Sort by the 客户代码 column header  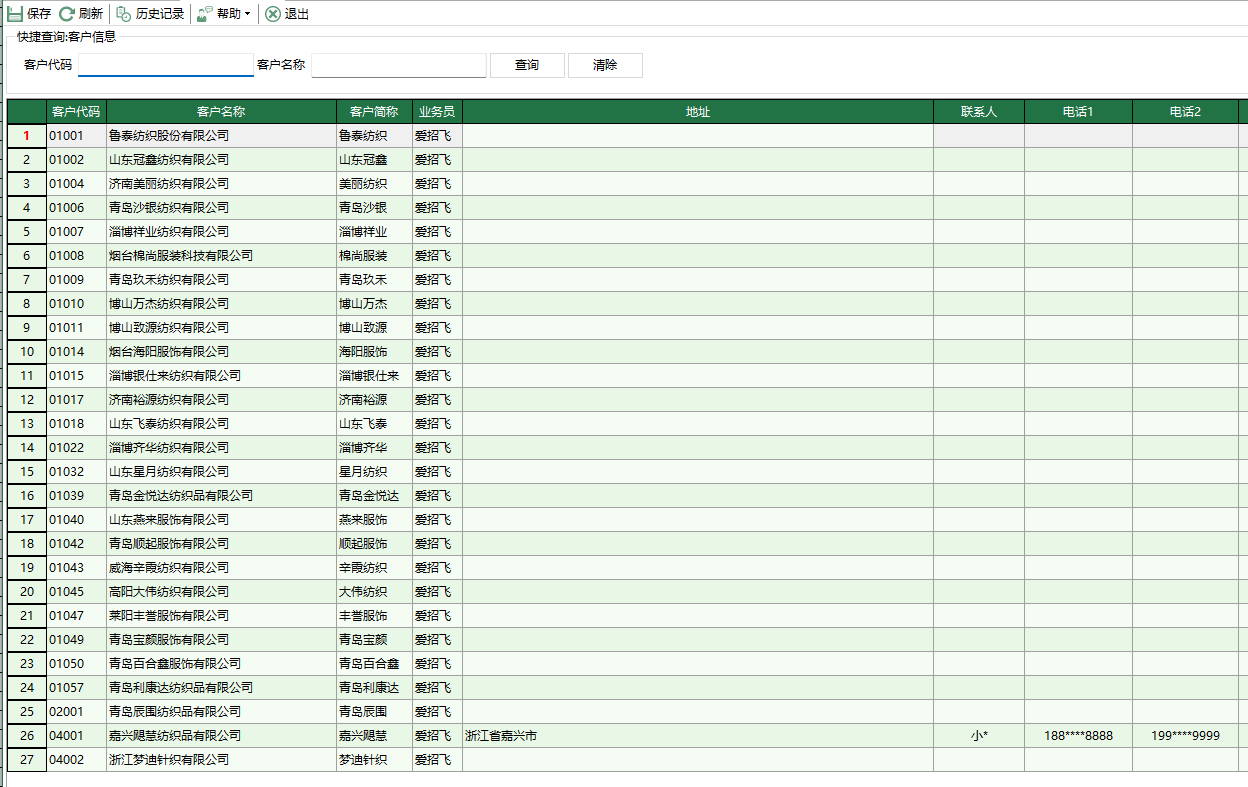pos(76,112)
